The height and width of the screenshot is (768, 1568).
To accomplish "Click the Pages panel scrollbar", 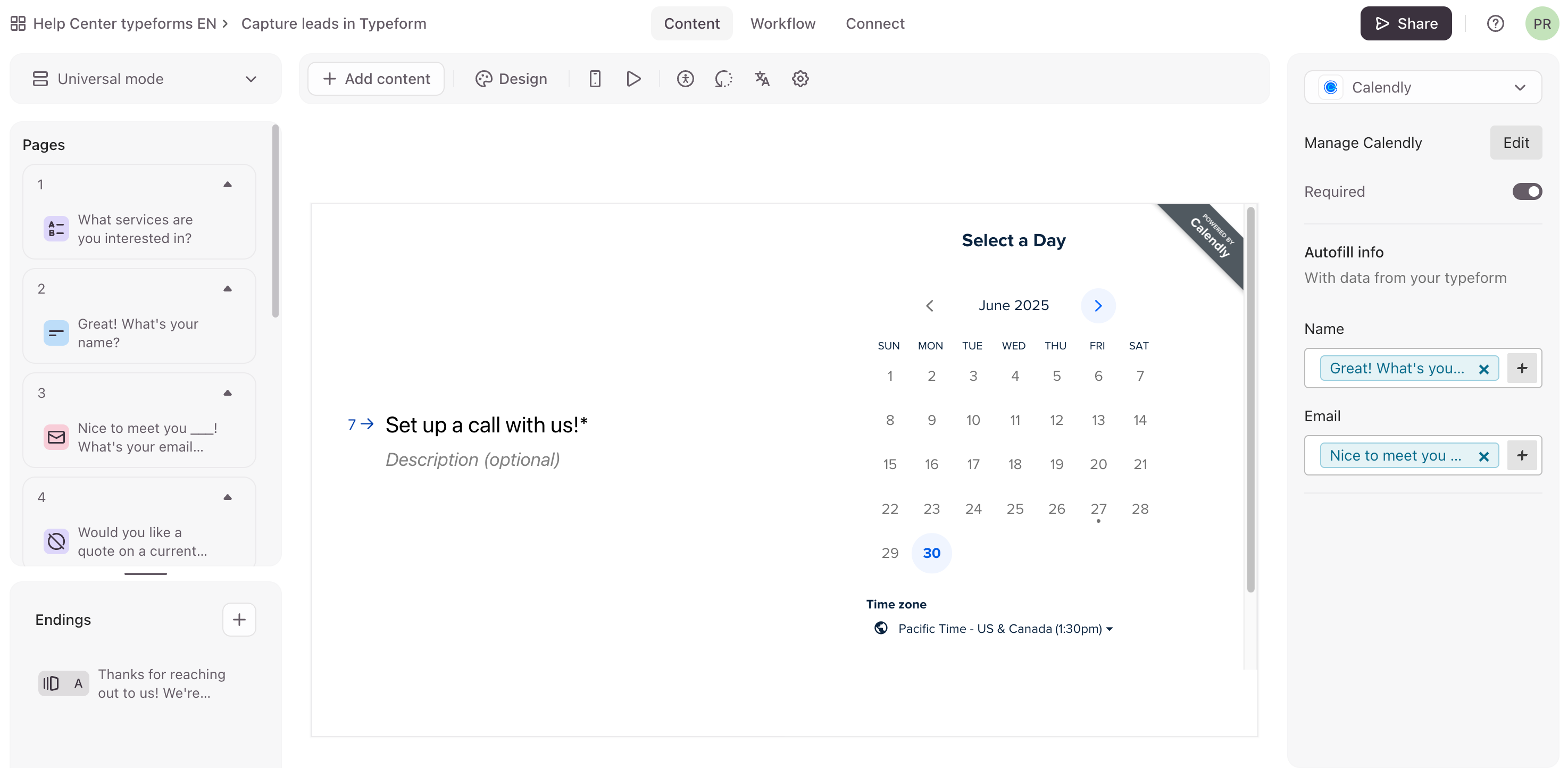I will pos(275,221).
